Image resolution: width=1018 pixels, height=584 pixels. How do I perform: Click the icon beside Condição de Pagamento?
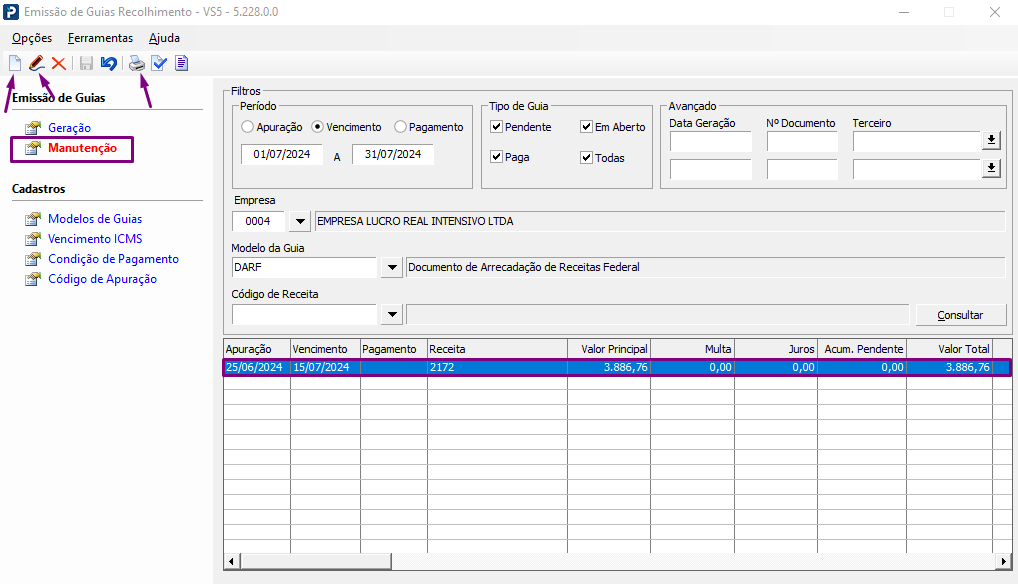(33, 260)
